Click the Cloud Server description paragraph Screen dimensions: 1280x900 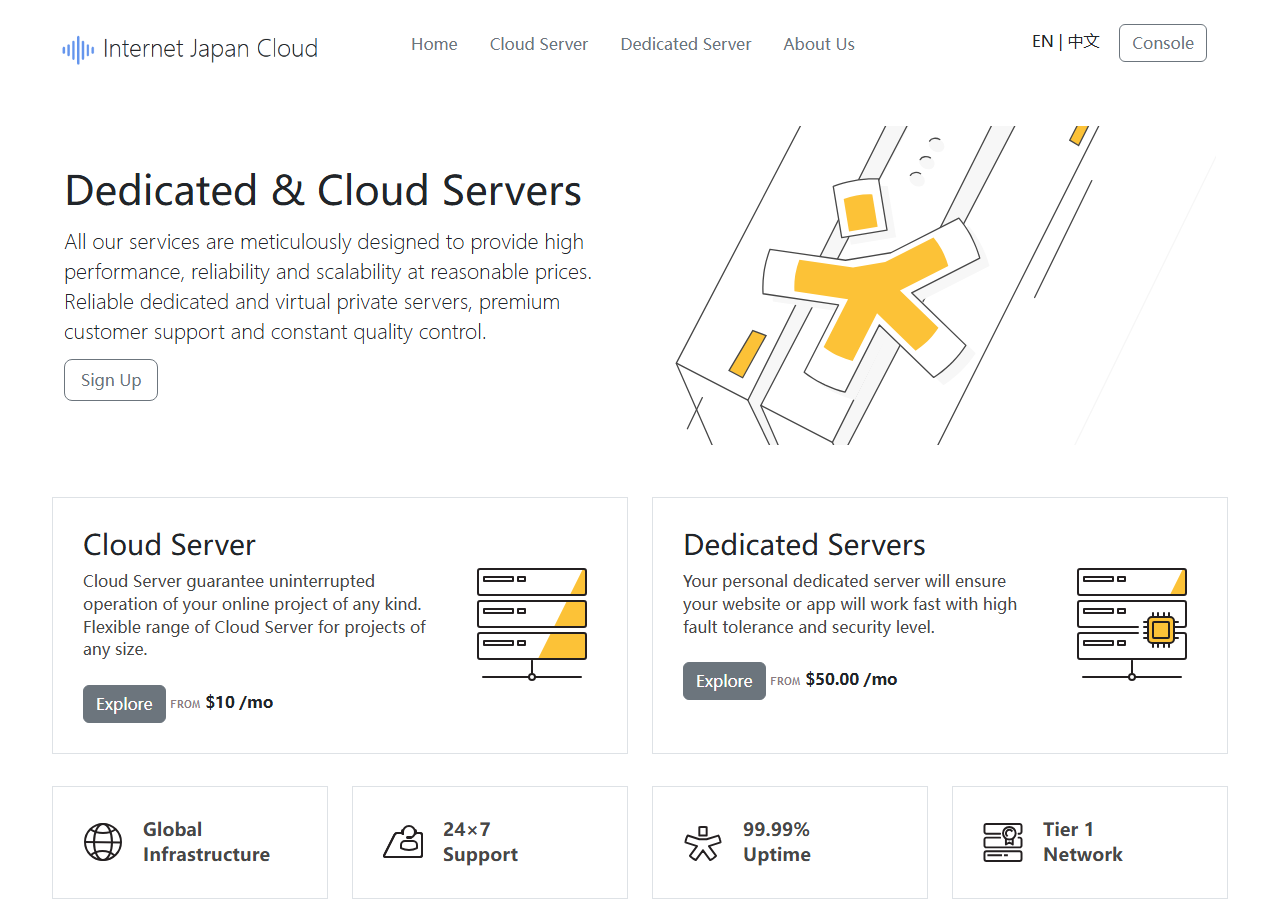(254, 615)
